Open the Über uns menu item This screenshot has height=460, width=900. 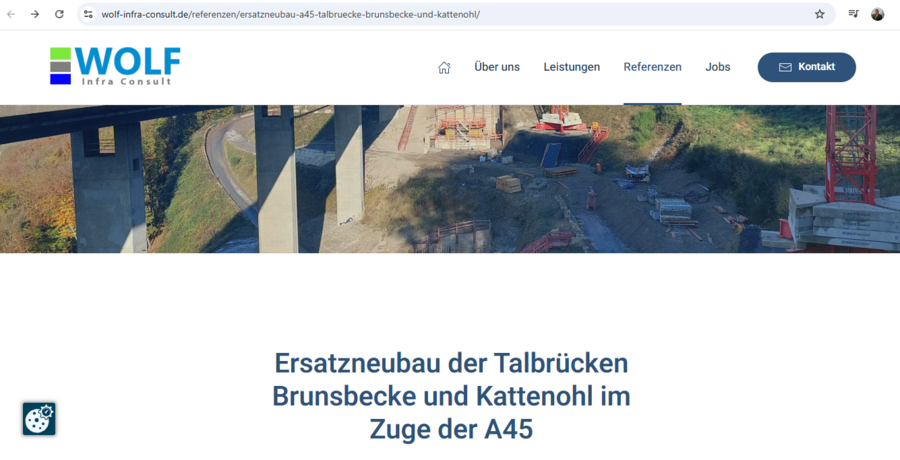click(497, 67)
